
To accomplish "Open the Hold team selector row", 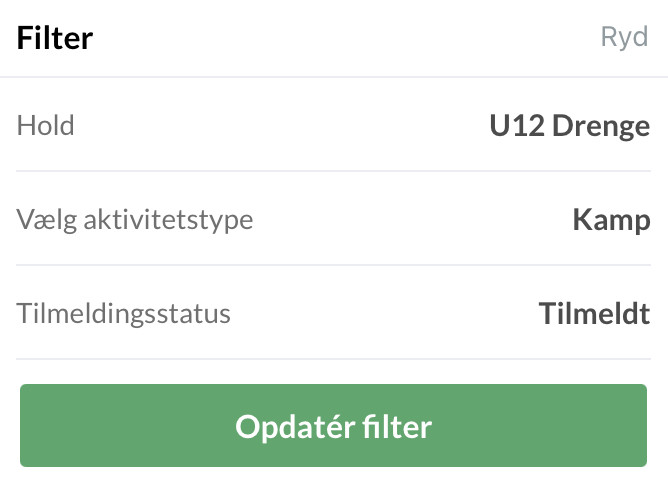I will click(x=334, y=126).
